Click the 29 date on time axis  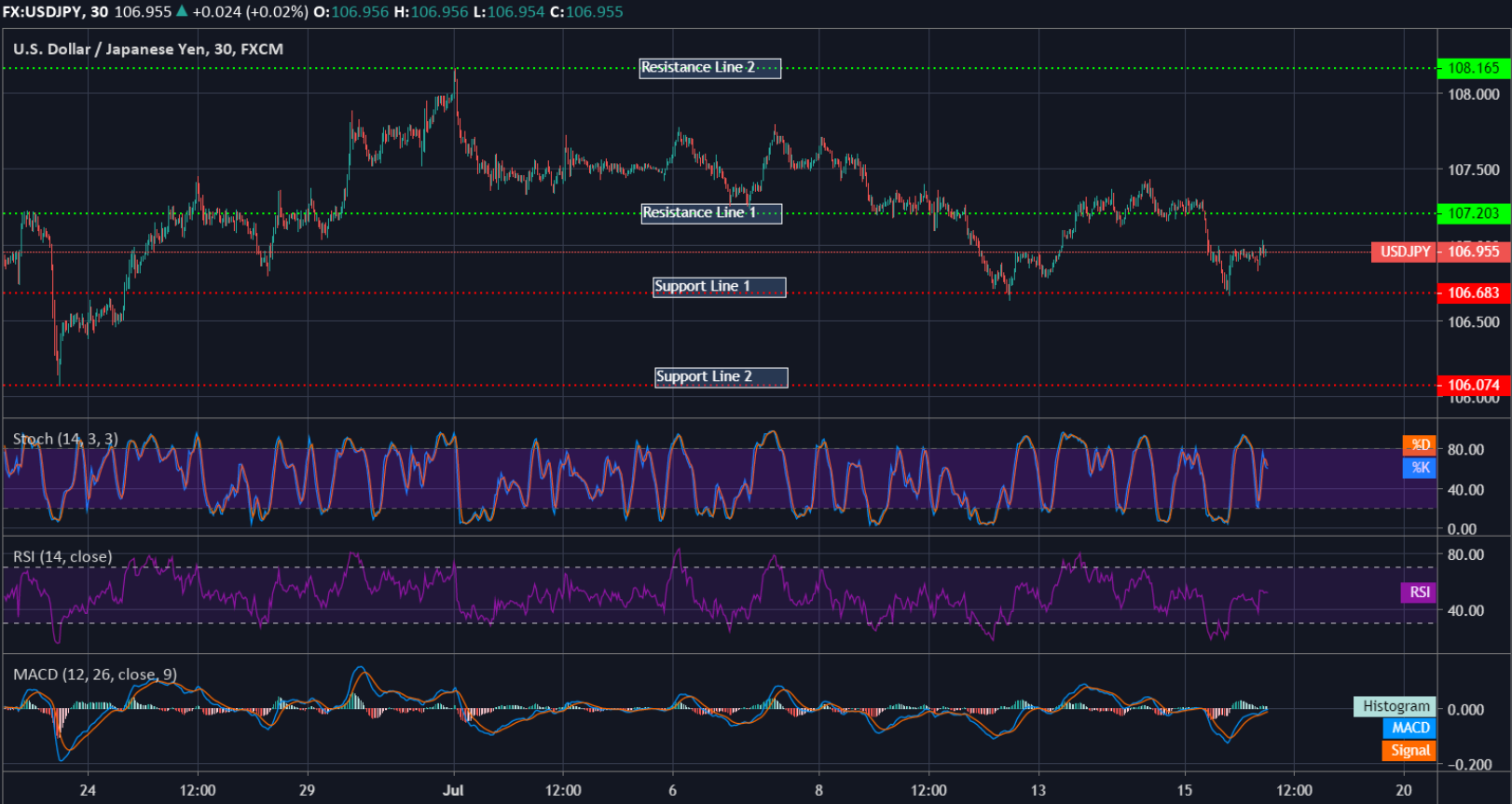click(307, 790)
